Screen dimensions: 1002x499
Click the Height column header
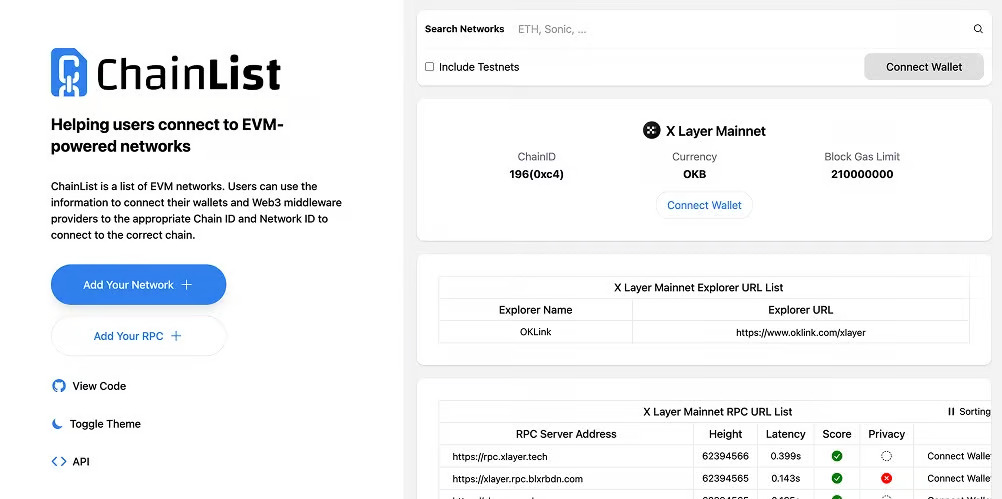pyautogui.click(x=725, y=434)
